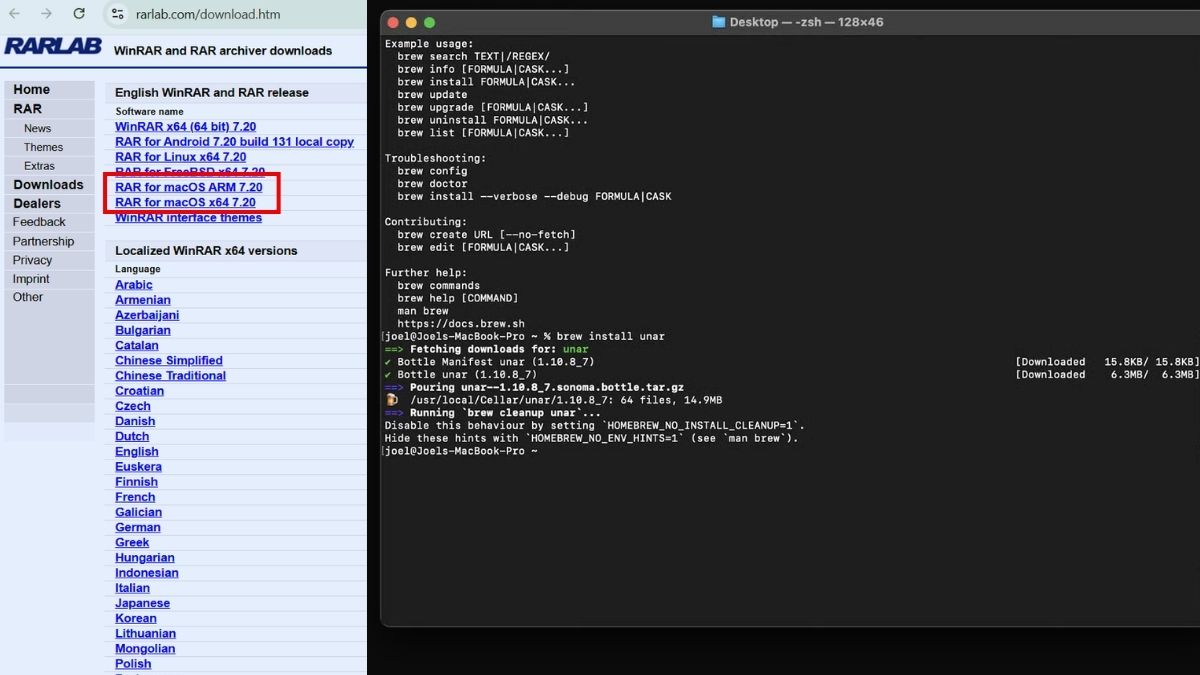Screen dimensions: 1200x675
Task: Click the browser back arrow
Action: point(14,14)
